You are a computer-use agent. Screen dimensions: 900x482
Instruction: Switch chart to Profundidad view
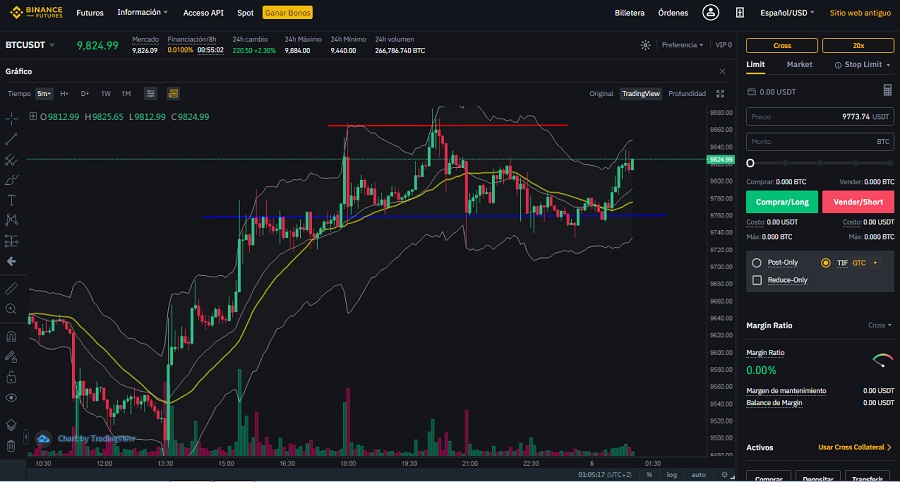687,93
